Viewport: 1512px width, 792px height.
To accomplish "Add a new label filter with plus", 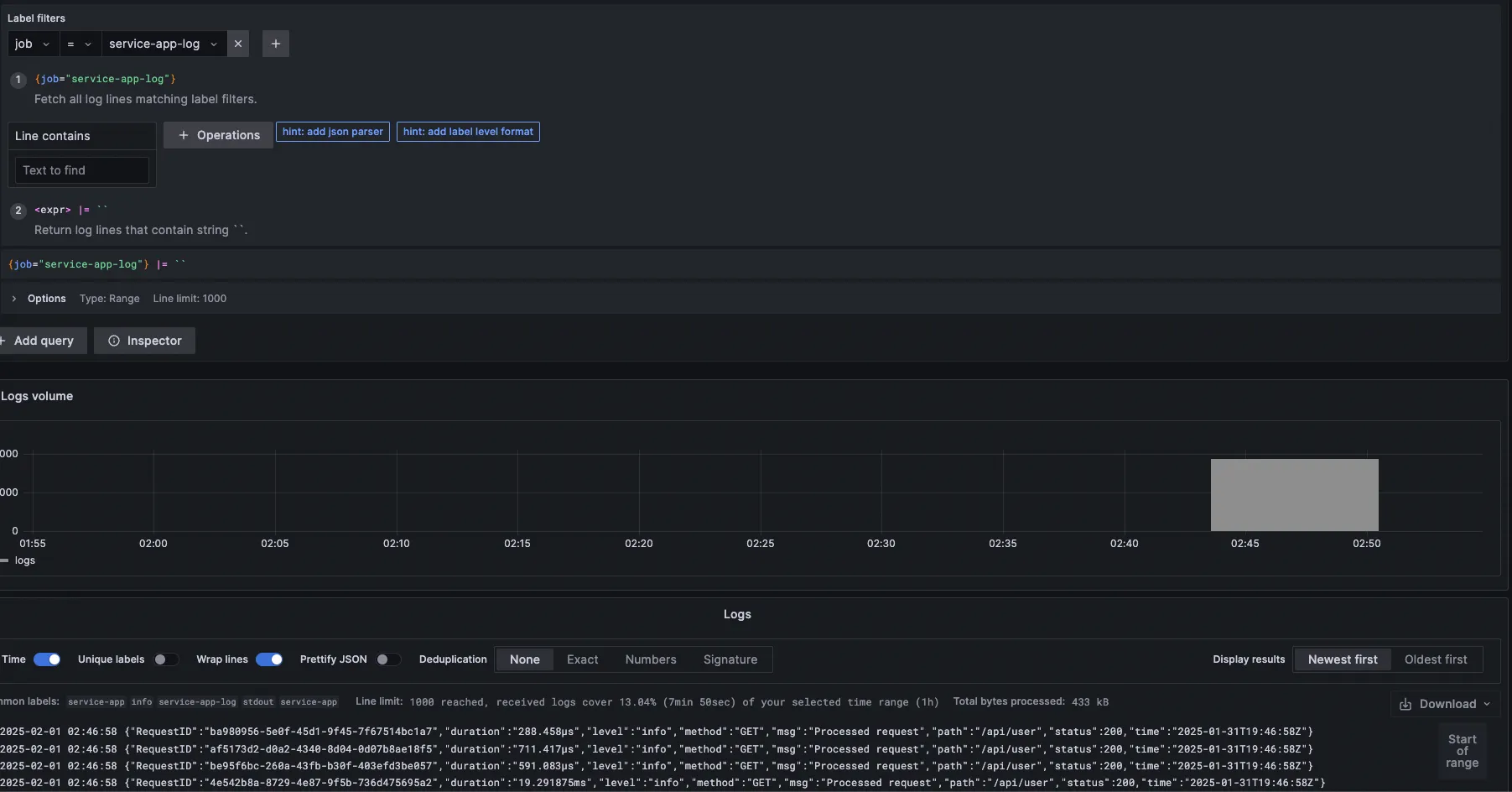I will (x=276, y=44).
